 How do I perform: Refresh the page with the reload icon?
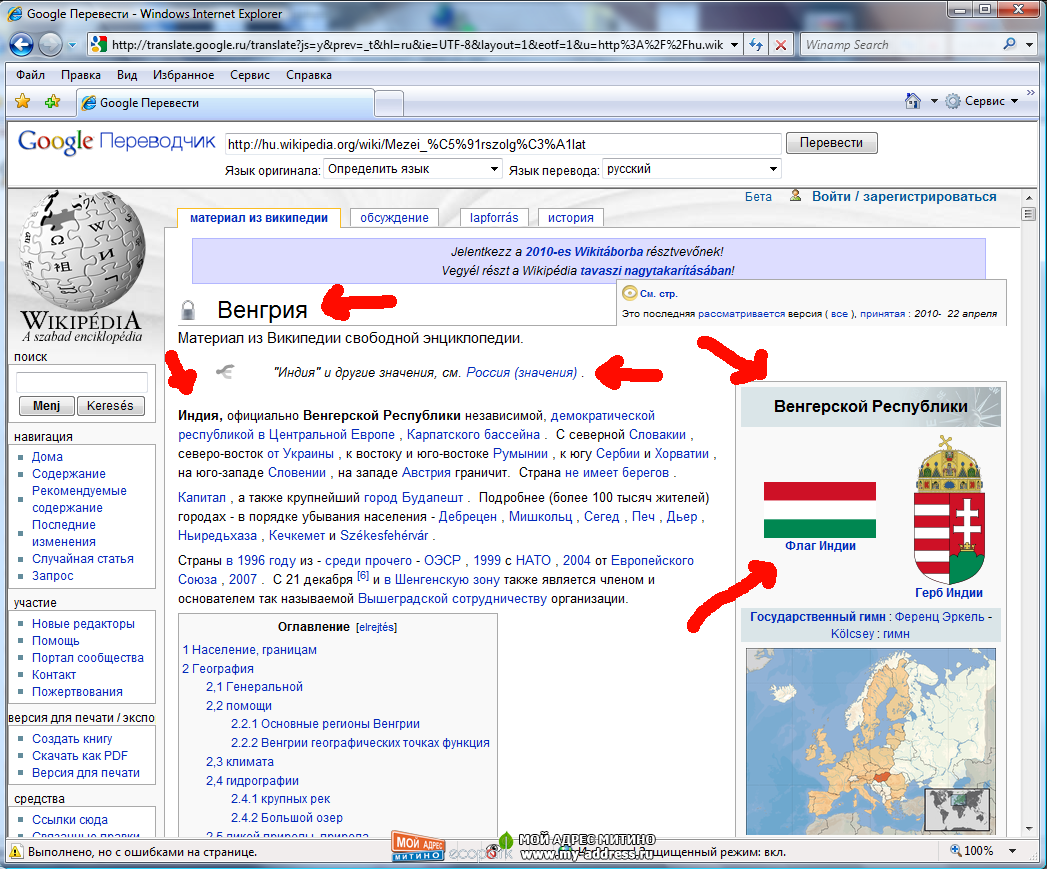coord(756,45)
